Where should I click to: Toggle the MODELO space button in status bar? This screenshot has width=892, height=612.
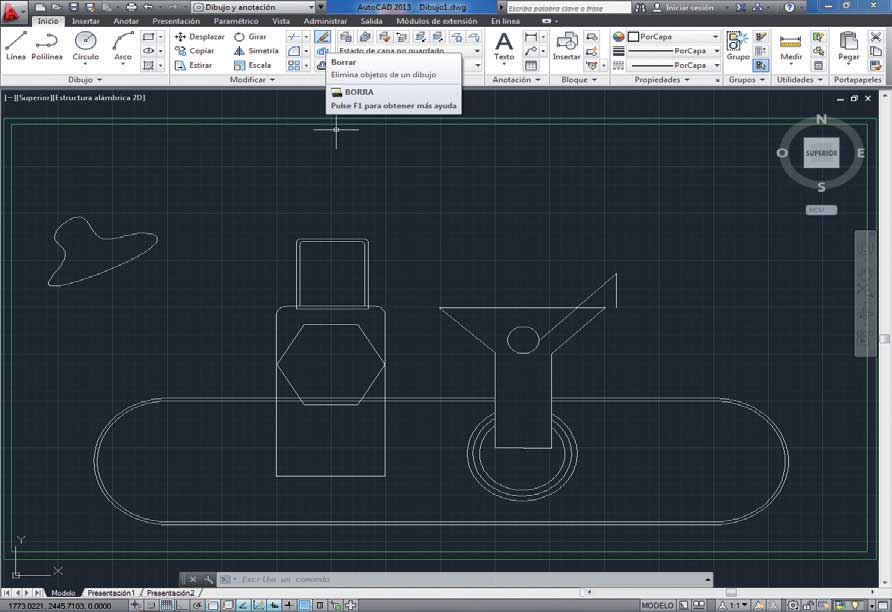click(x=657, y=605)
